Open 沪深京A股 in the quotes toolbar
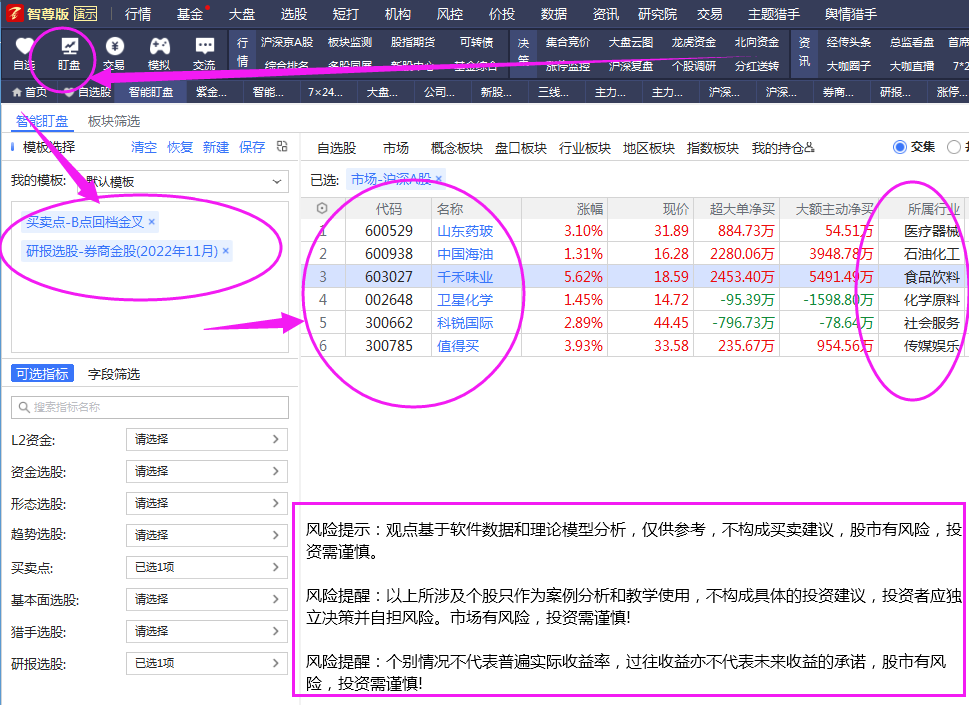The width and height of the screenshot is (969, 705). (x=287, y=42)
